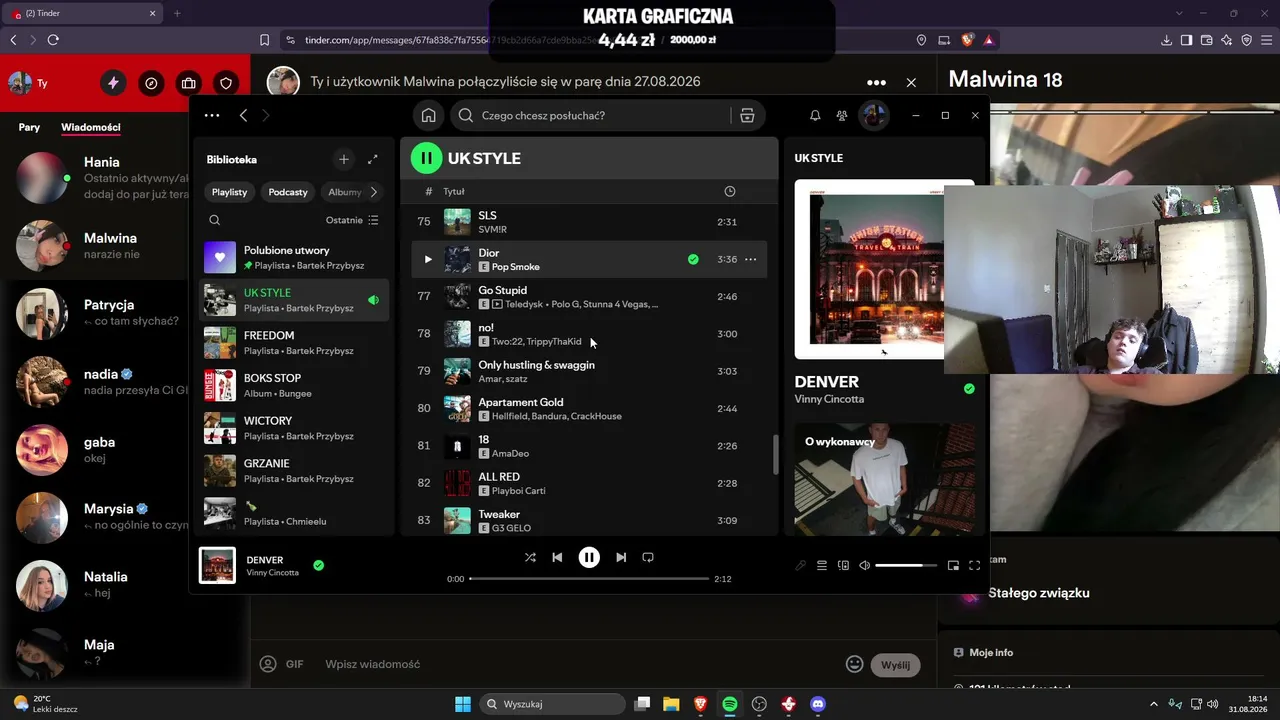
Task: Open Browse icon in Spotify search bar
Action: coord(747,115)
